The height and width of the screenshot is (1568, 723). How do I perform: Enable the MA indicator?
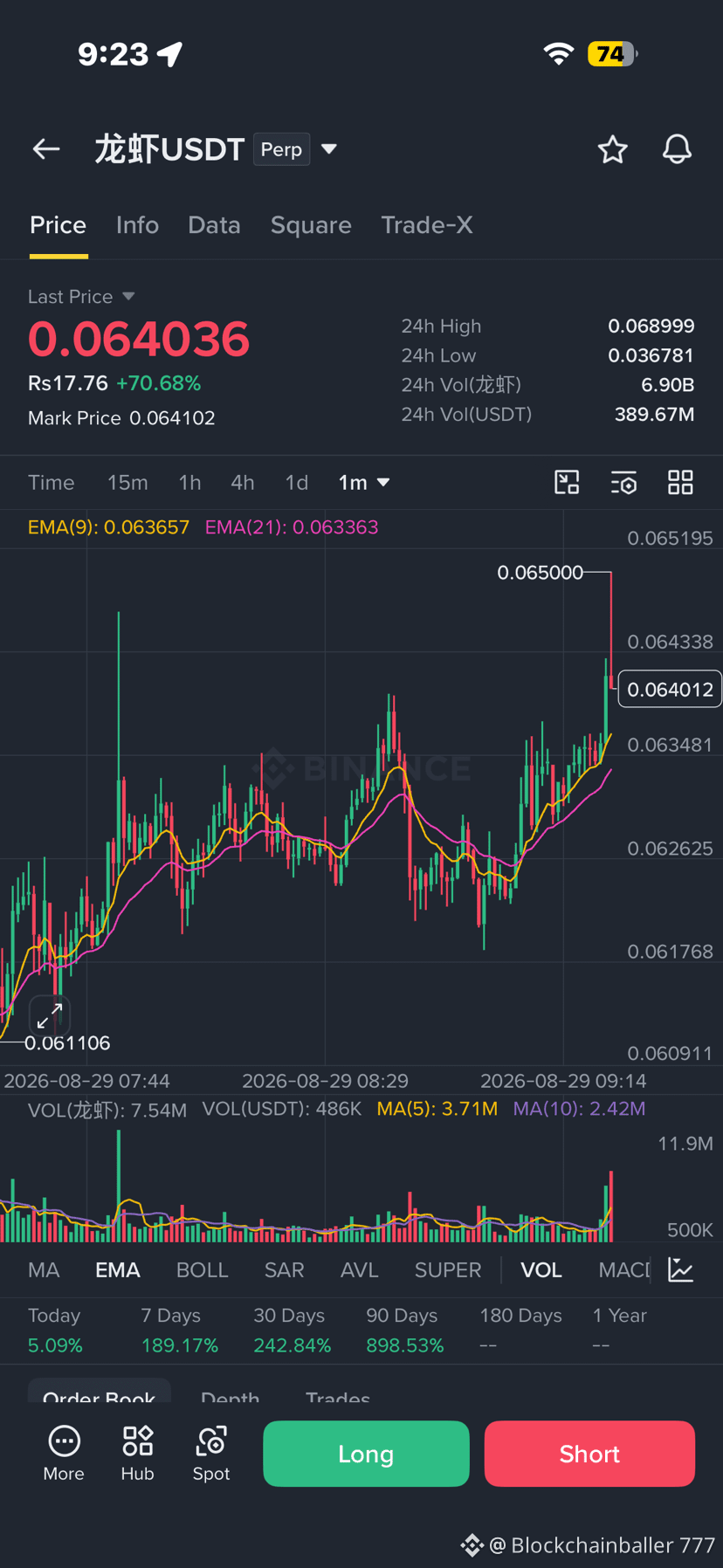(x=44, y=1270)
